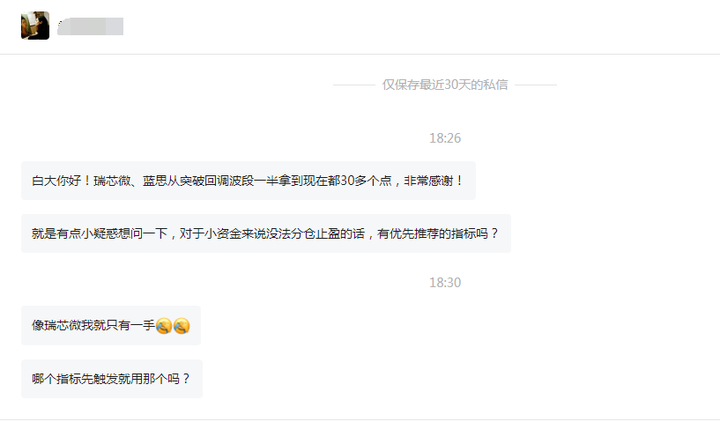Select the 像瑞芯微我就只有一手 message bubble
Screen dimensions: 720x429
pyautogui.click(x=111, y=325)
